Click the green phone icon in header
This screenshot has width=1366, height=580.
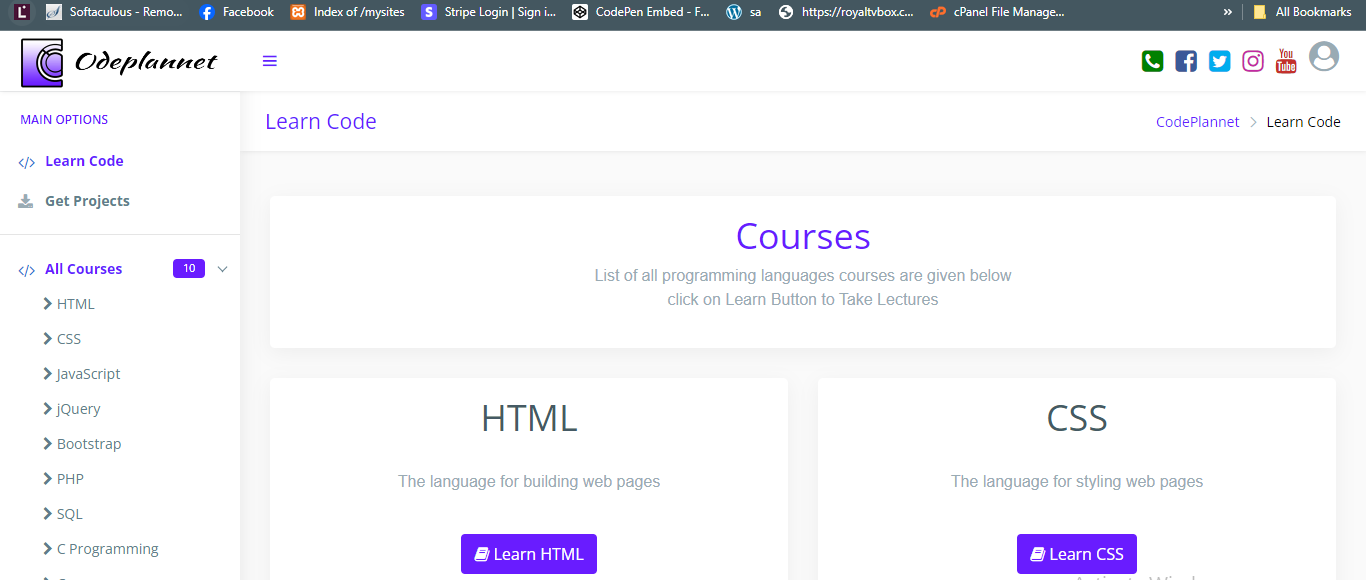pos(1152,61)
